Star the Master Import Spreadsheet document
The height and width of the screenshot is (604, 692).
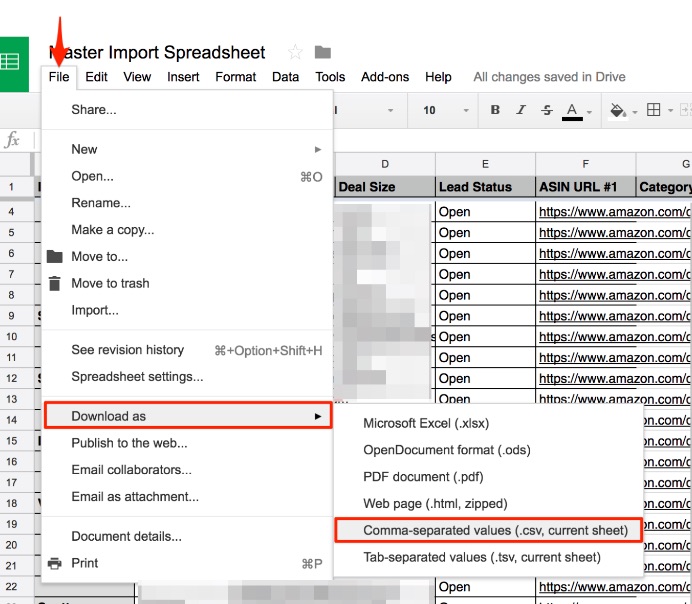pyautogui.click(x=295, y=52)
